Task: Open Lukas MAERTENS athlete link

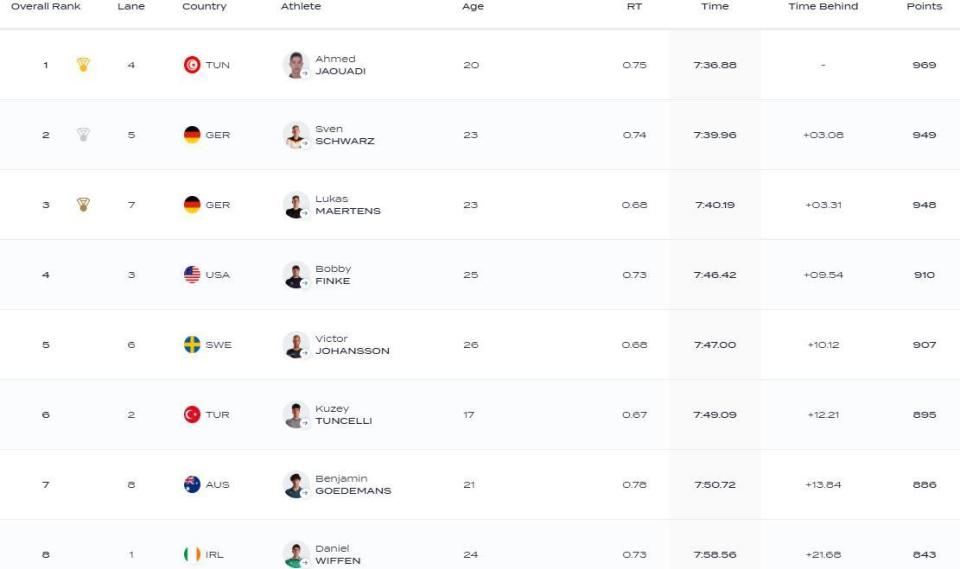Action: [348, 205]
